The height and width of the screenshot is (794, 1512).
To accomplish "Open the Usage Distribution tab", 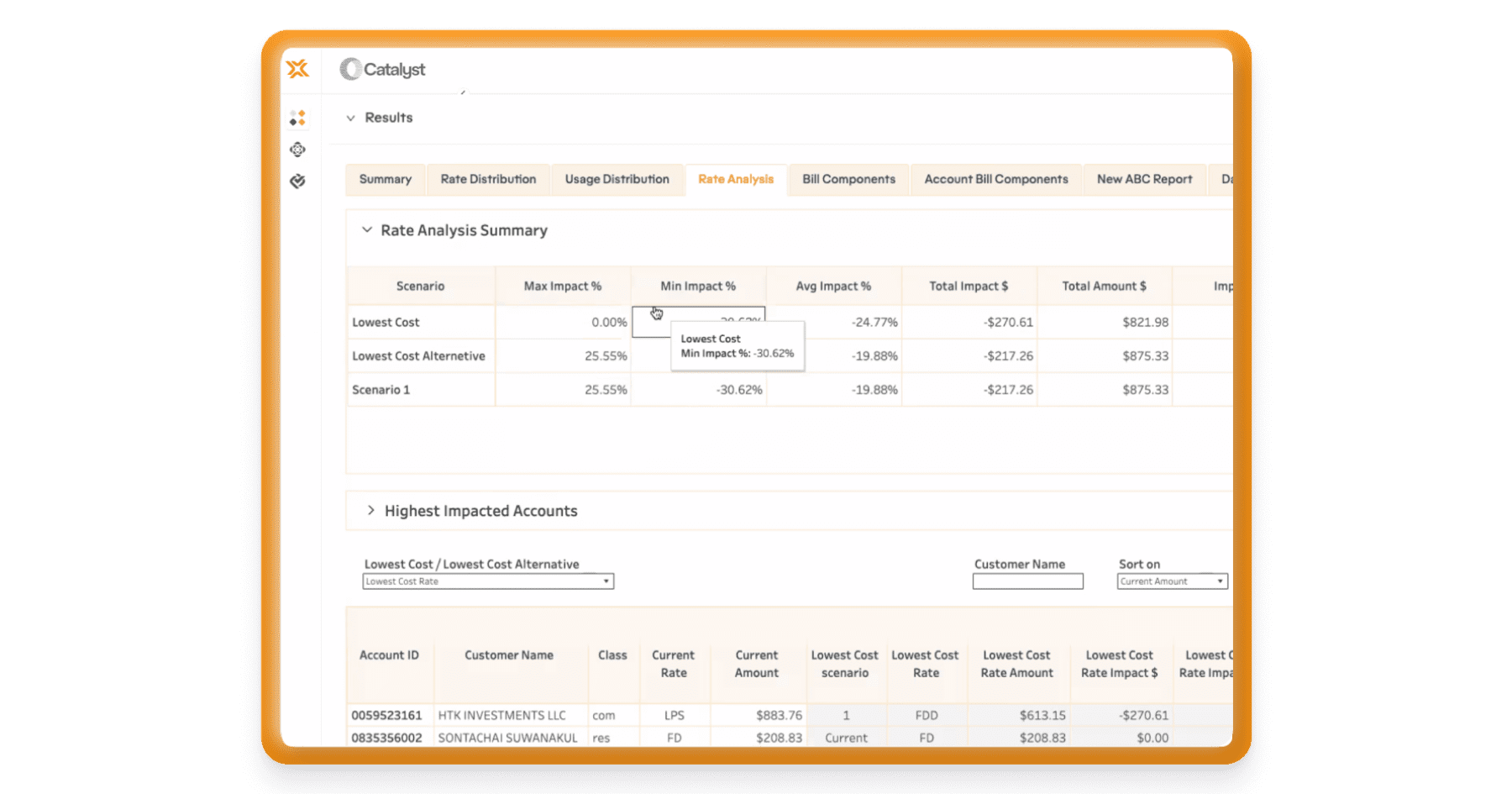I will point(617,180).
